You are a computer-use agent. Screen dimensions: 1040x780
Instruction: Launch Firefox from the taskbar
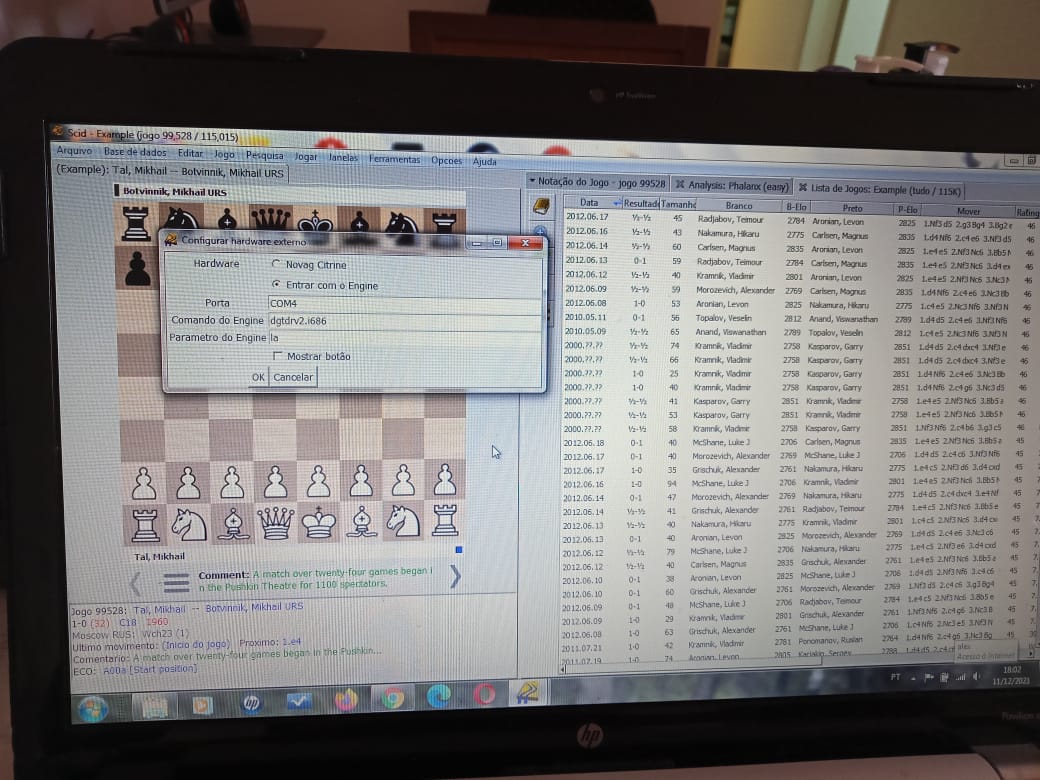[346, 700]
